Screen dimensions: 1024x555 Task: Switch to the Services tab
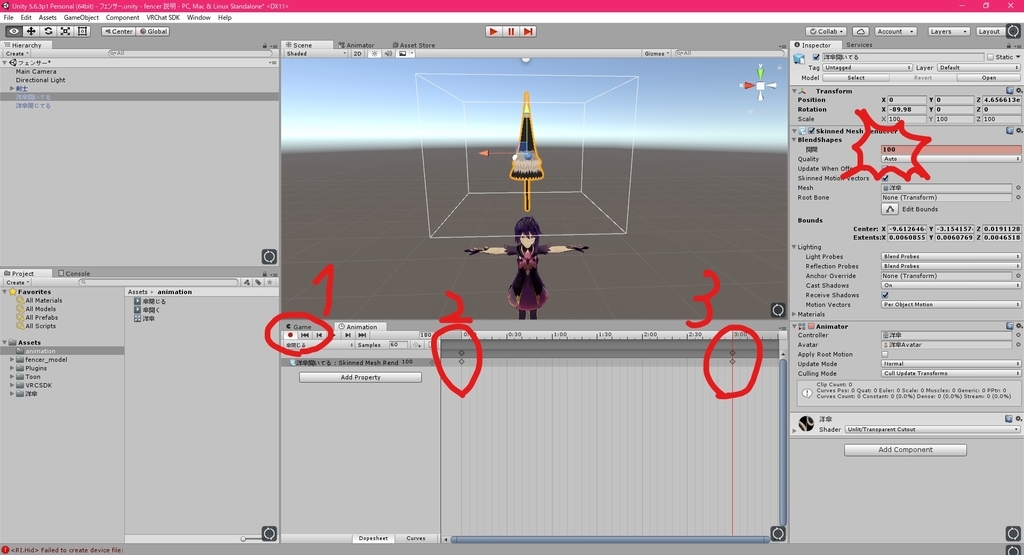click(859, 45)
